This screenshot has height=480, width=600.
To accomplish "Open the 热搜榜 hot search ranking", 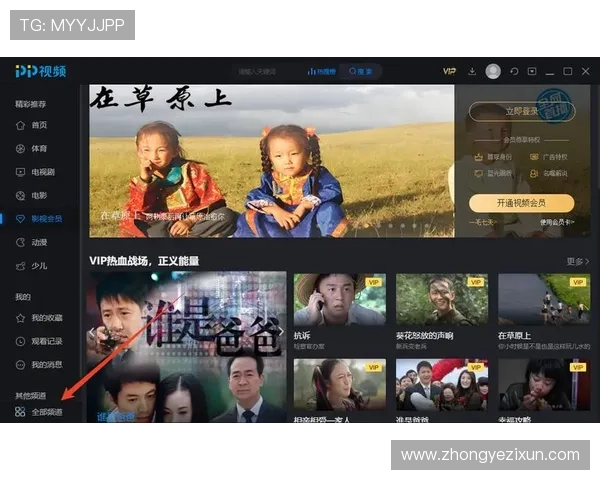I will click(322, 72).
